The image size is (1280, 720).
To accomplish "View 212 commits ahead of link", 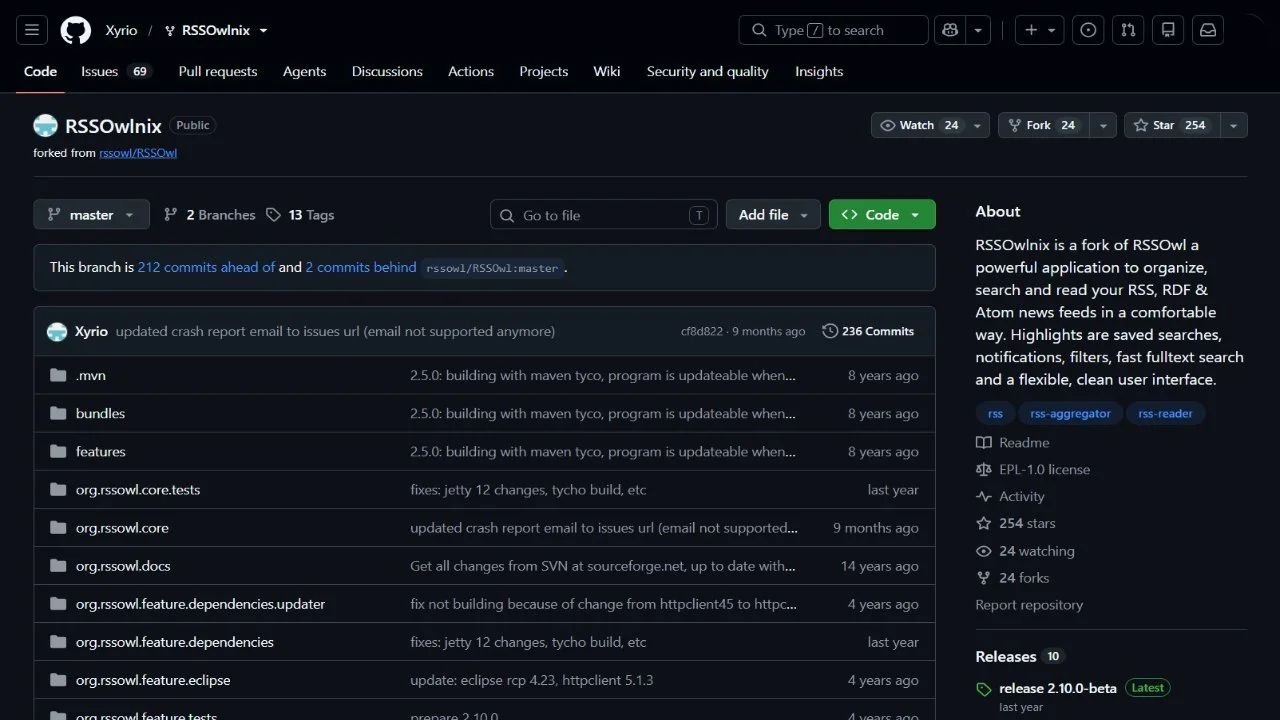I will (206, 268).
